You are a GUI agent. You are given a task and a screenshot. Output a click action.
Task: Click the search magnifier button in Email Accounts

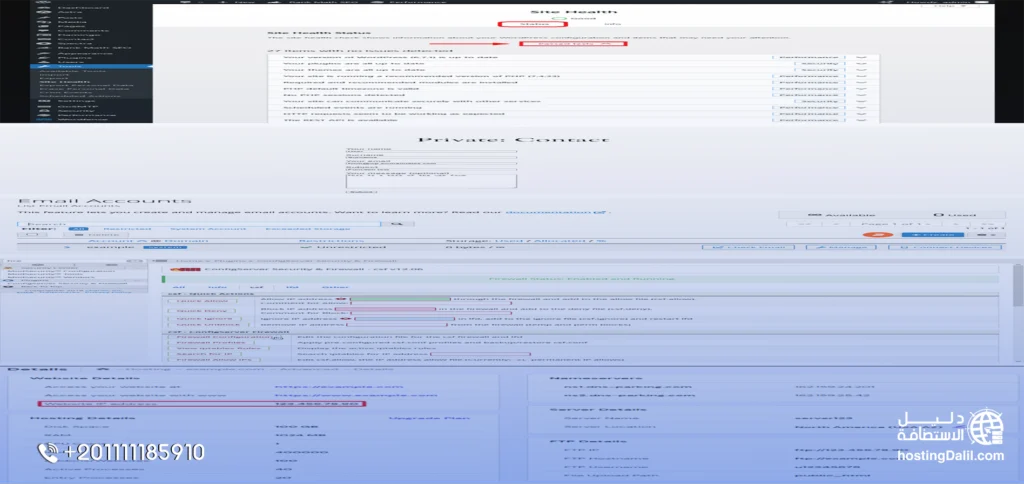coord(397,224)
